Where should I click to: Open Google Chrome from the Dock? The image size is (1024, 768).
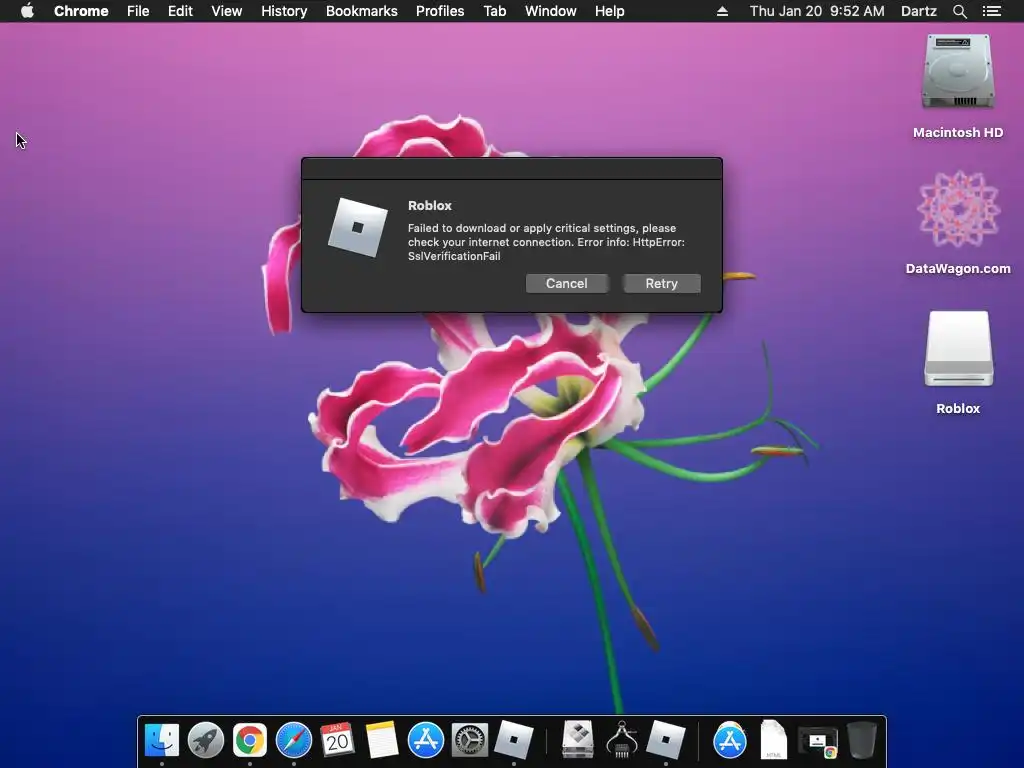pos(249,740)
